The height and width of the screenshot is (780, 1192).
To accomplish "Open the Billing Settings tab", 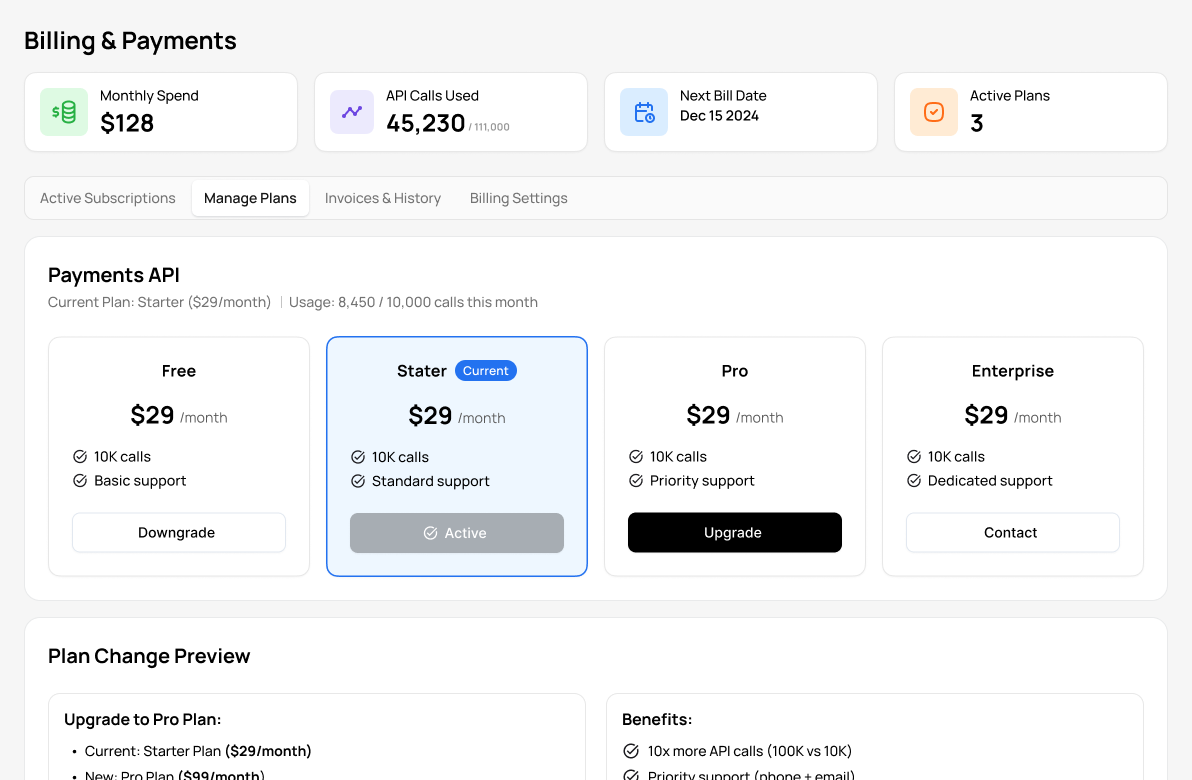I will coord(518,198).
